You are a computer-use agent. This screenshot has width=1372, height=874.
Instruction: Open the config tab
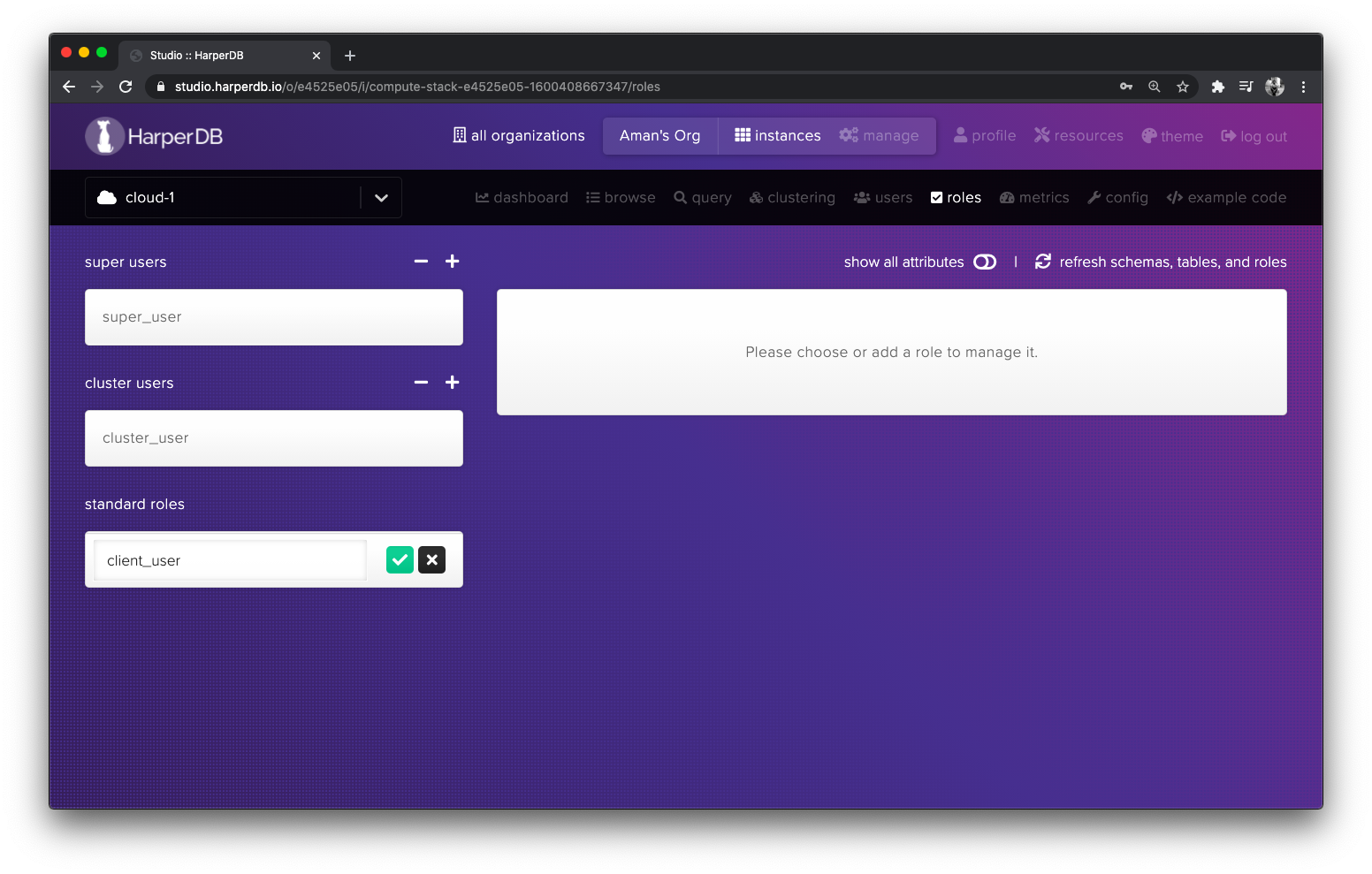pyautogui.click(x=1117, y=198)
